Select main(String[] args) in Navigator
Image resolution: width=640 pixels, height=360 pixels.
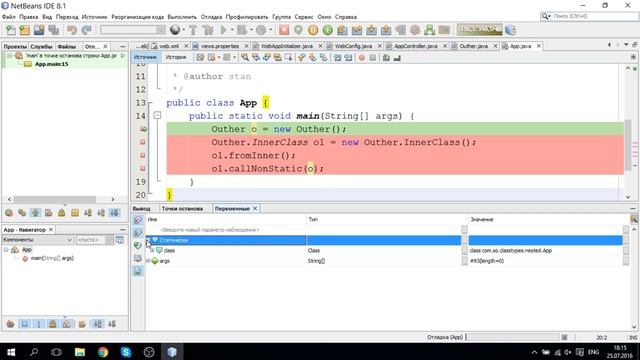pyautogui.click(x=52, y=258)
